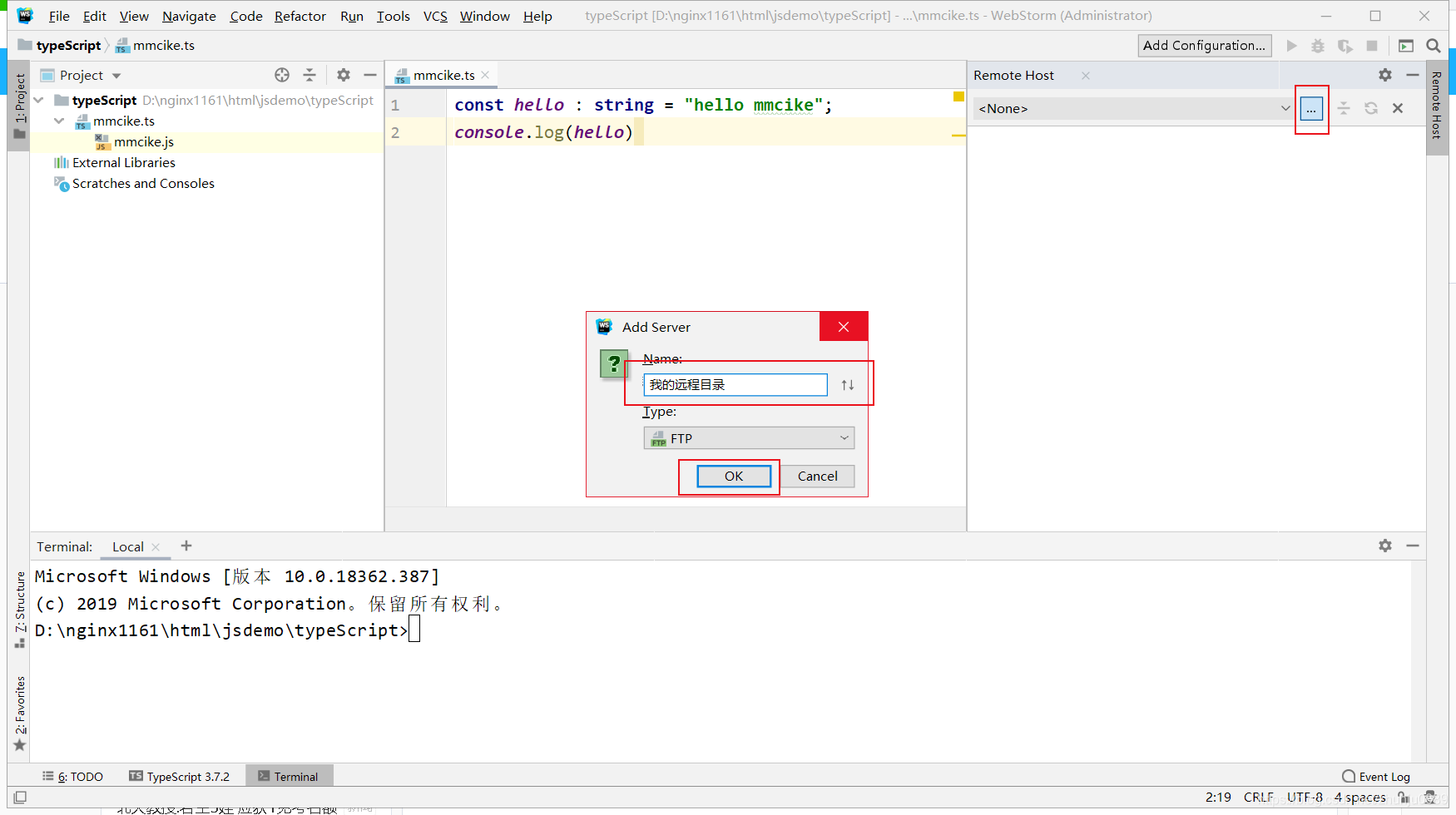Click the run anything window icon in toolbar
This screenshot has width=1456, height=815.
pyautogui.click(x=1406, y=46)
